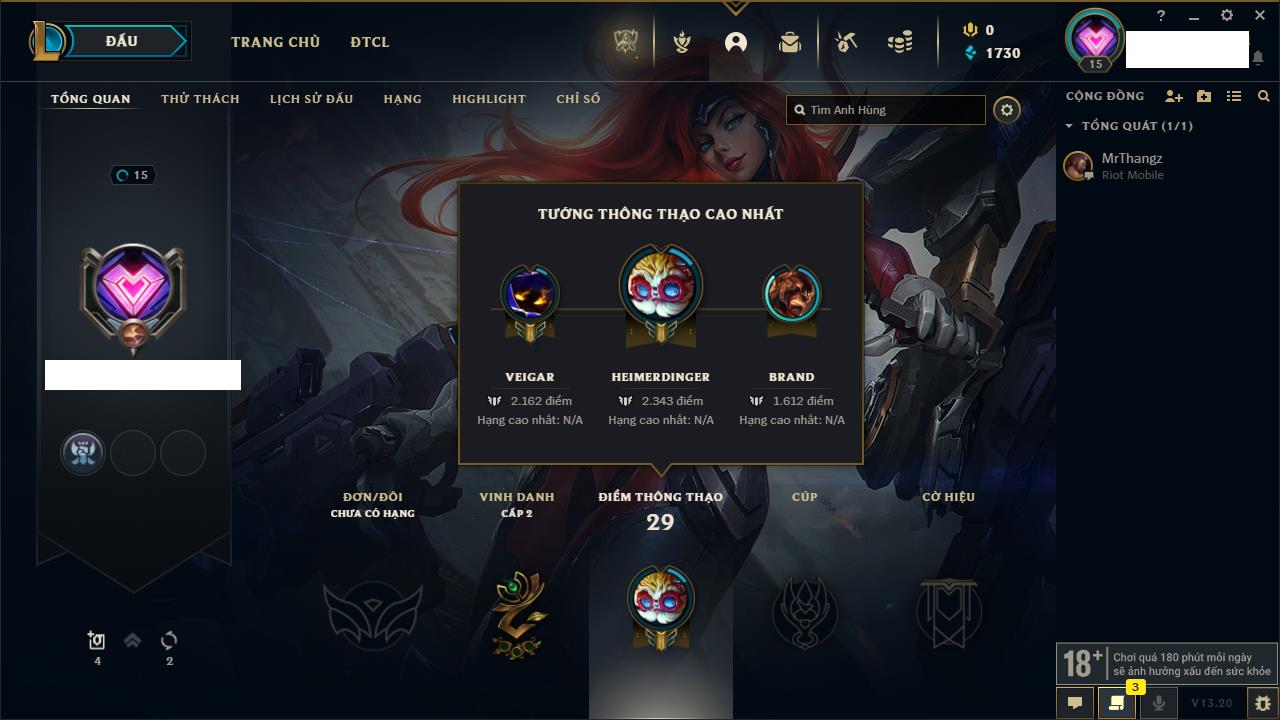
Task: Click the add friend icon
Action: 1174,96
